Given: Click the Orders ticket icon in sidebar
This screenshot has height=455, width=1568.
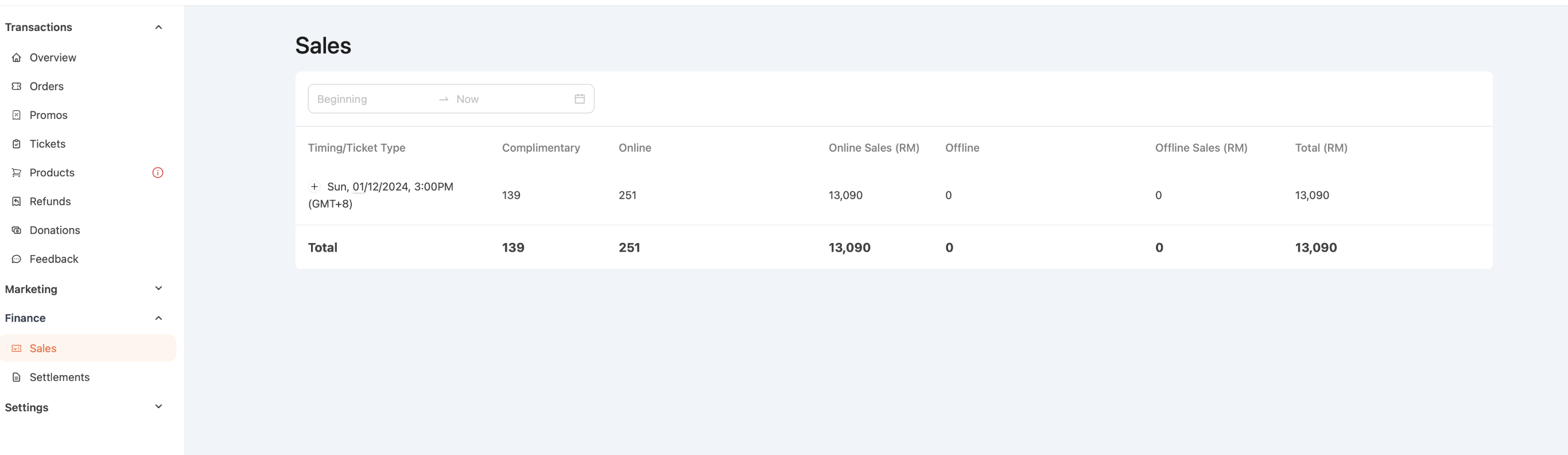Looking at the screenshot, I should coord(17,87).
